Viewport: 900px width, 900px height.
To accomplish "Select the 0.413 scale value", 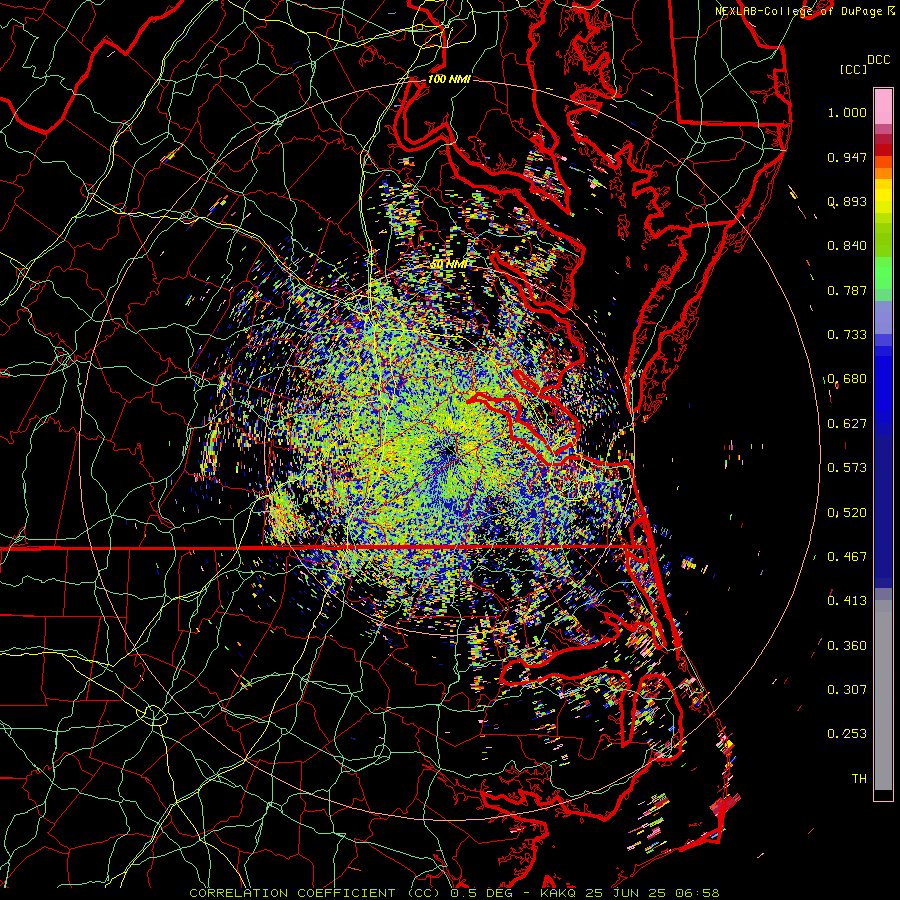I will 847,601.
